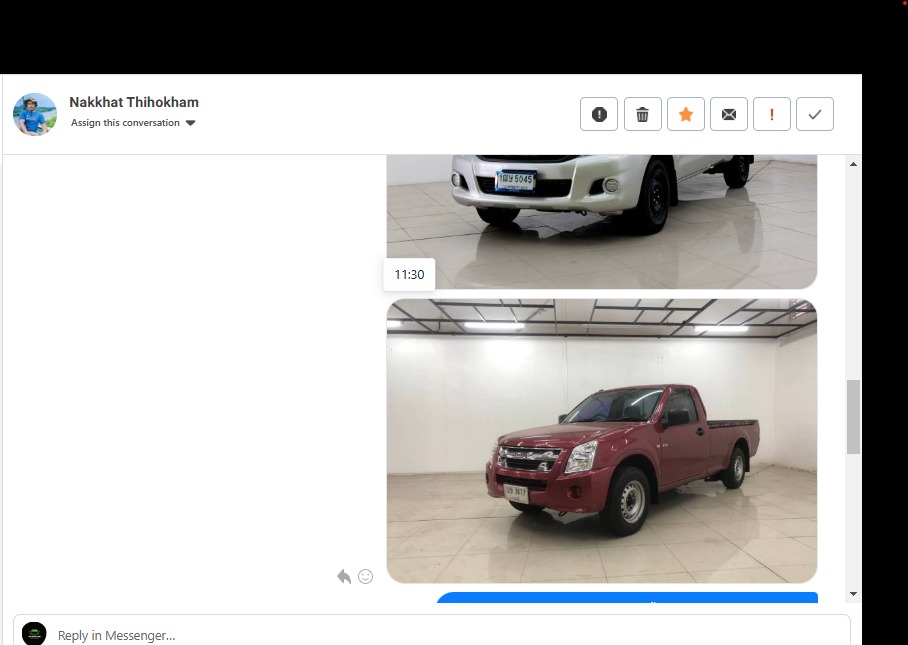
Task: Click the 11:30 timestamp label
Action: point(409,274)
